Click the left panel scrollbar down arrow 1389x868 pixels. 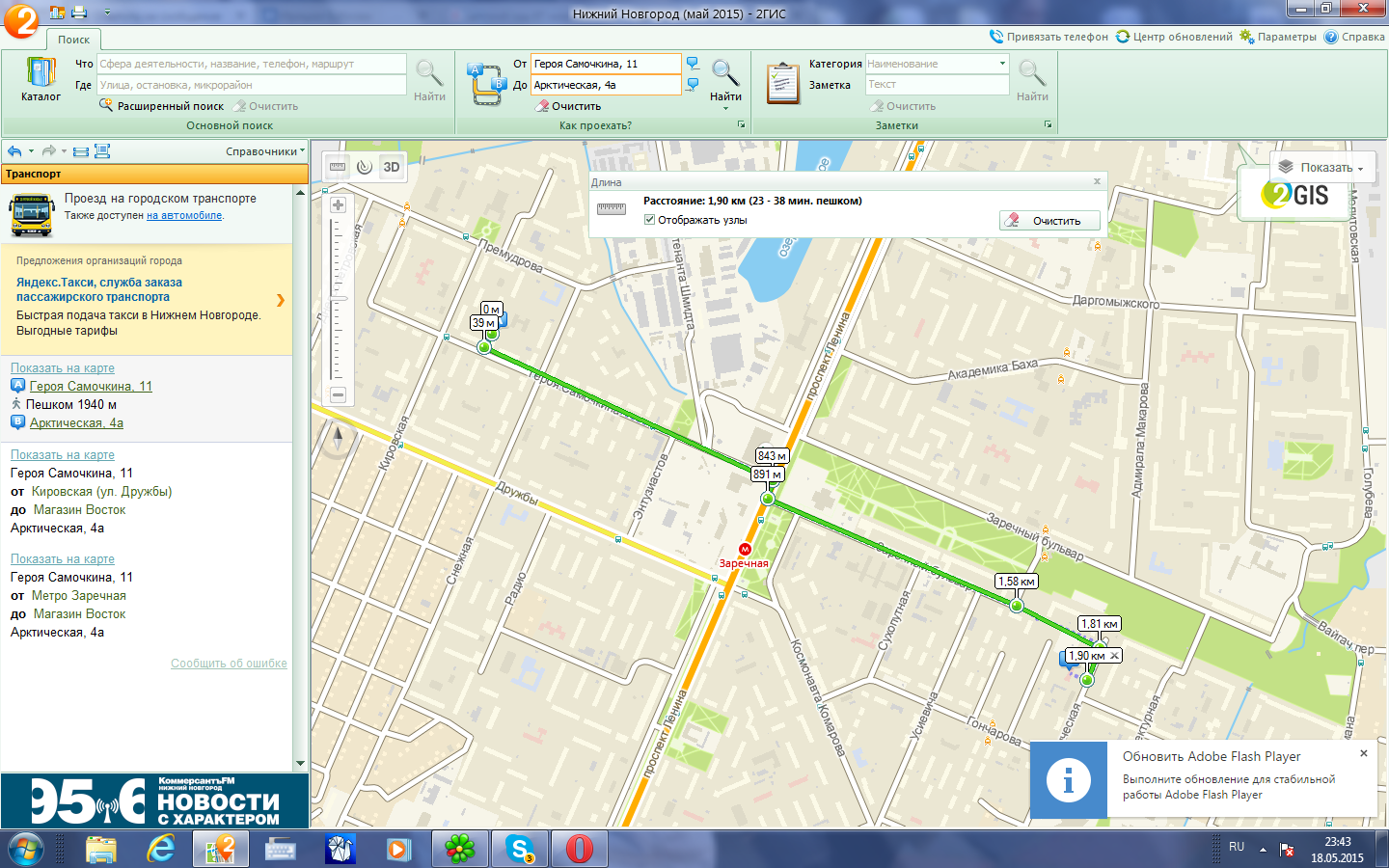click(x=300, y=764)
